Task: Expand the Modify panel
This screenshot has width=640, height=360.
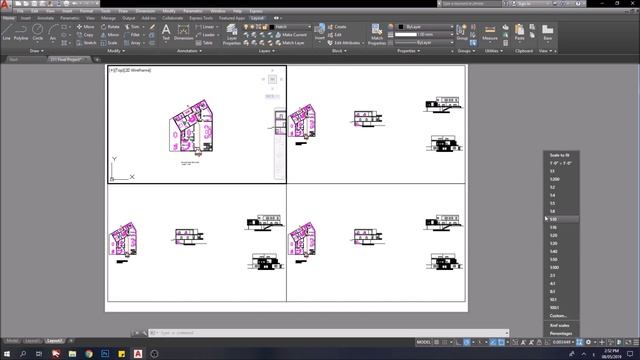Action: tap(116, 51)
